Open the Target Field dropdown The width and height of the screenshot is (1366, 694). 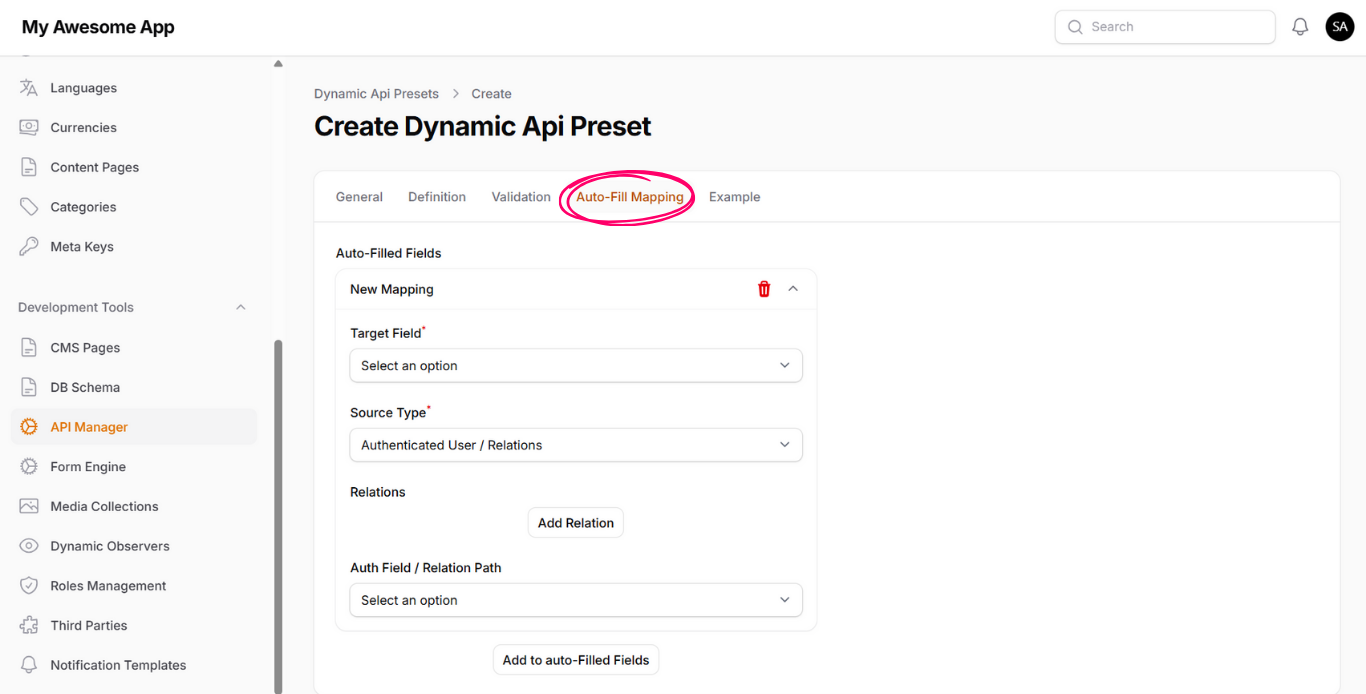575,366
